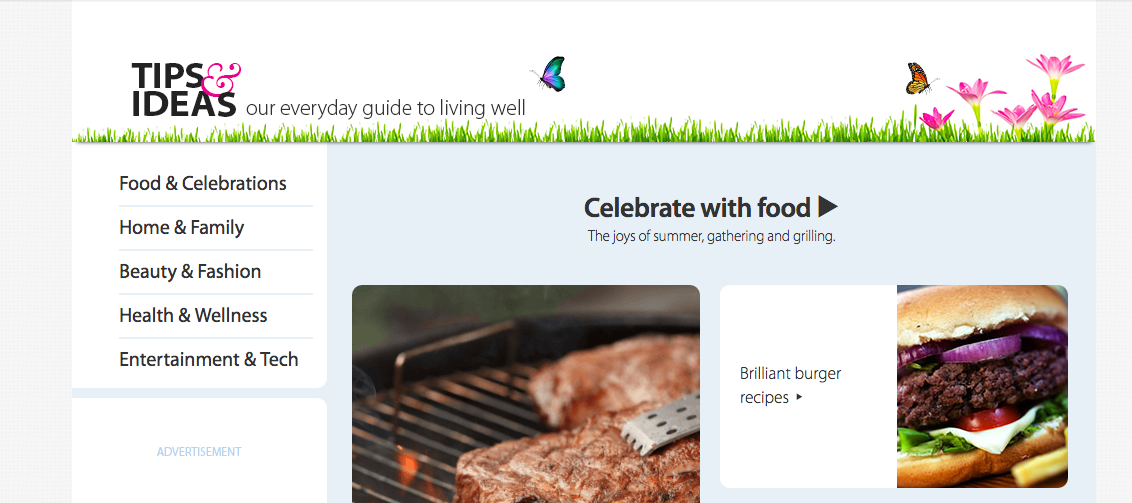Open Home & Family category
Image resolution: width=1132 pixels, height=503 pixels.
coord(181,227)
